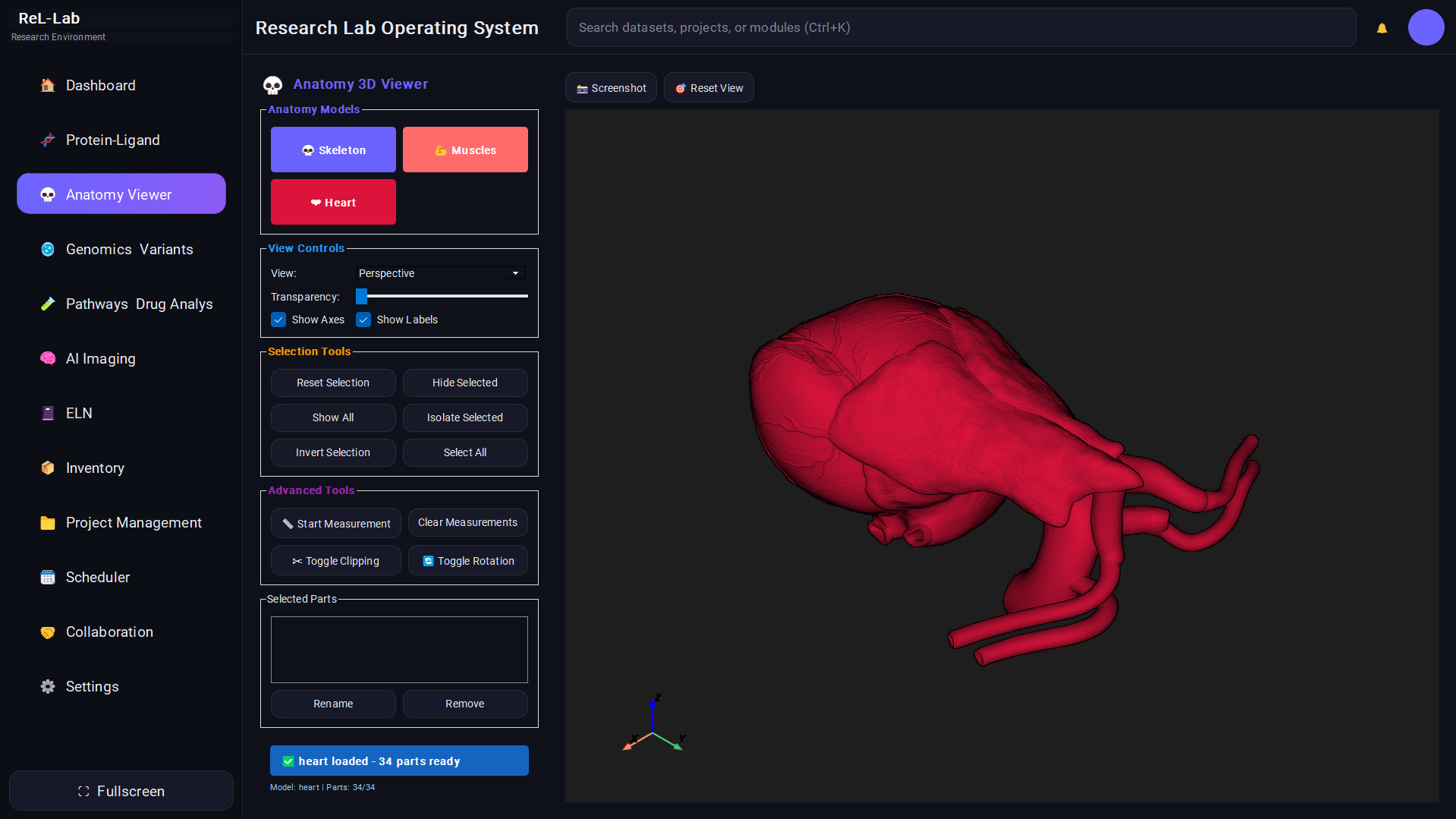Click the Research Lab Operating System heading
Screen dimensions: 1456x819
point(397,28)
